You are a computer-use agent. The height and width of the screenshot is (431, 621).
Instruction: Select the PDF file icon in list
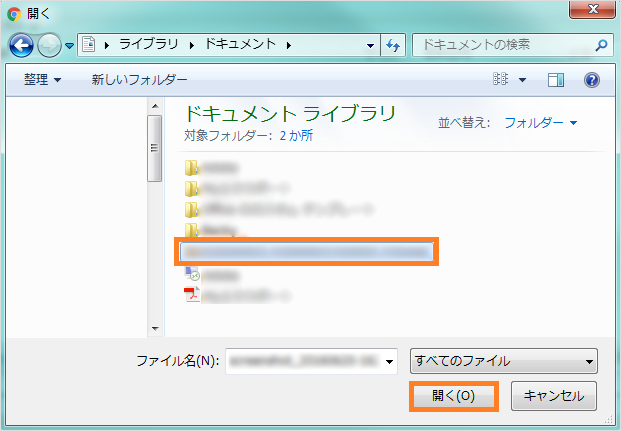[x=192, y=295]
